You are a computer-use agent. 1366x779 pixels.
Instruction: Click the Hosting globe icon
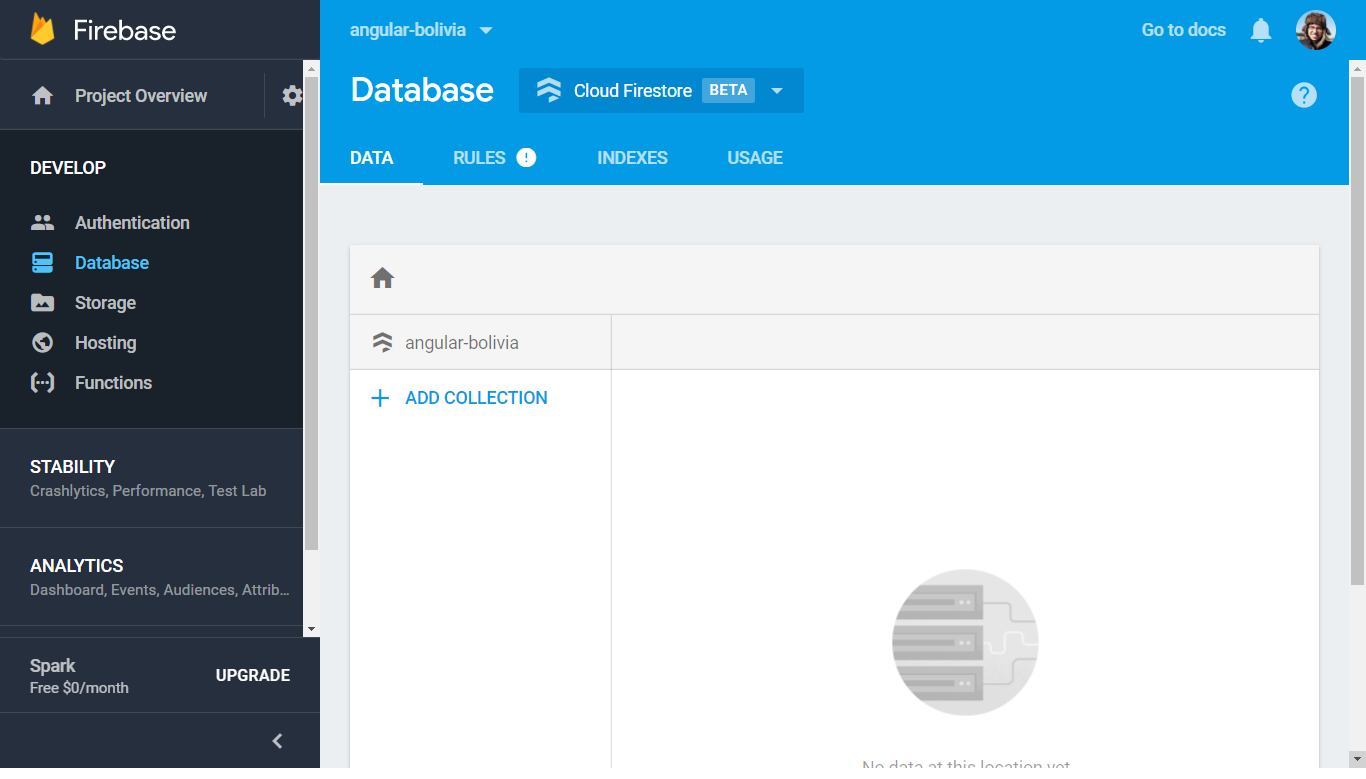coord(42,343)
